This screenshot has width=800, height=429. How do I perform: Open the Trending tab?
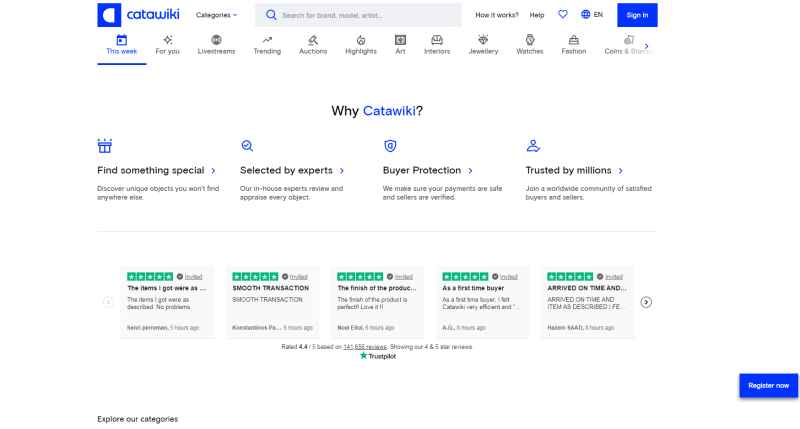click(267, 45)
